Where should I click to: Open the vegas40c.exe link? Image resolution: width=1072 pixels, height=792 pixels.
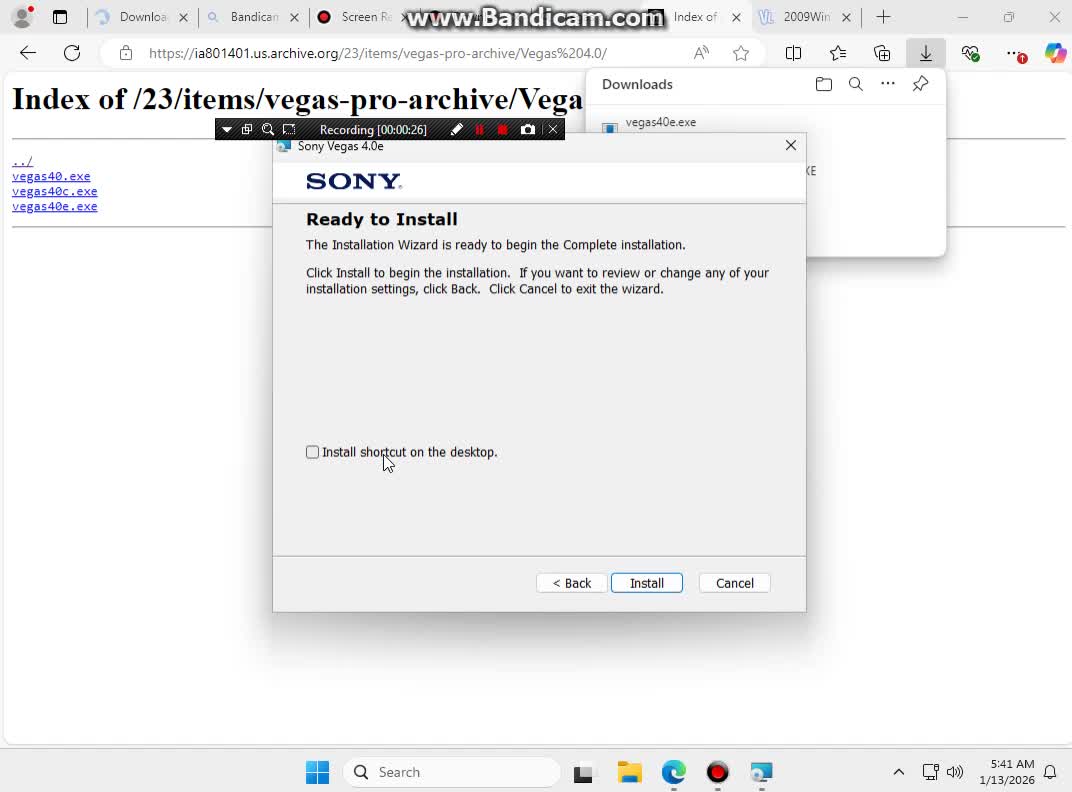(55, 191)
